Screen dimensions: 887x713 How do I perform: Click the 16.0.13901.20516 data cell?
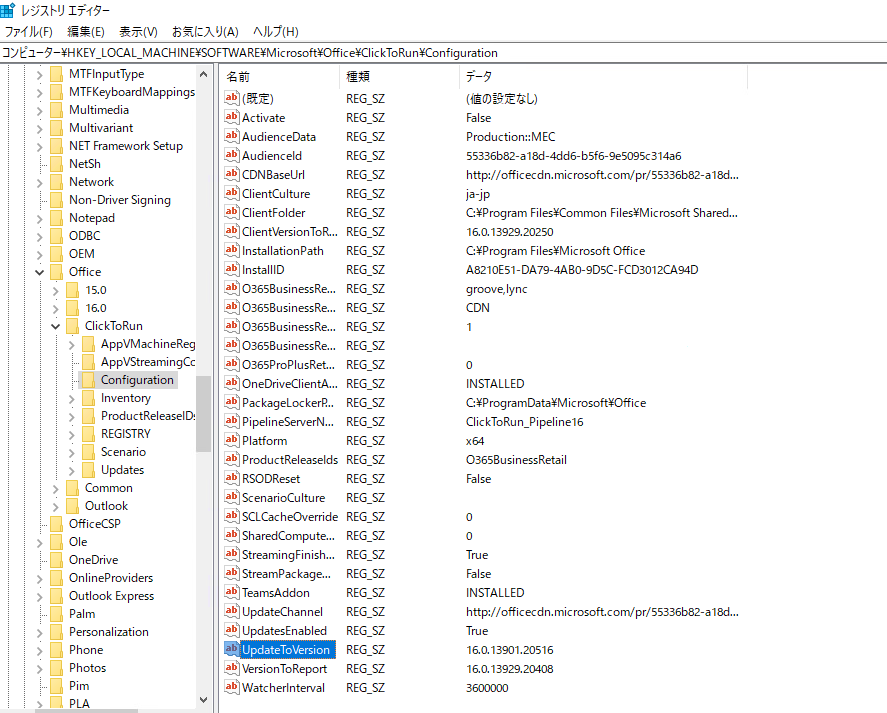(510, 650)
